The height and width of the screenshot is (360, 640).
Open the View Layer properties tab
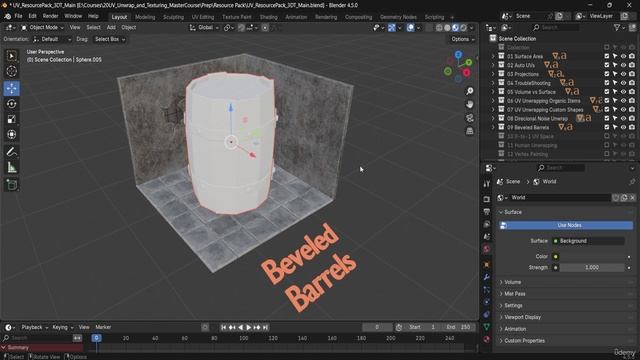click(487, 224)
